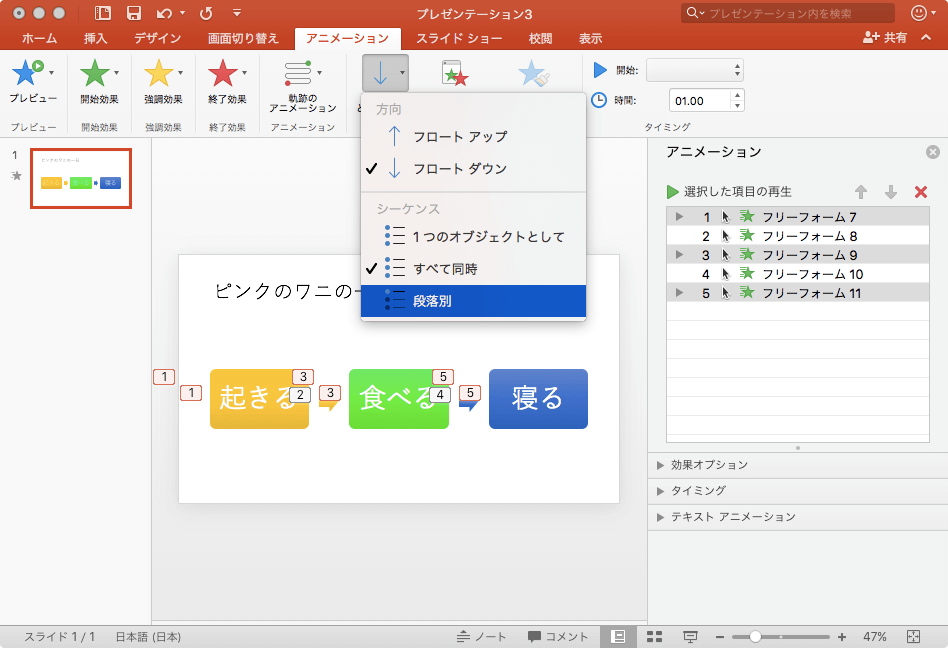Delete animation with the red X
Image resolution: width=948 pixels, height=648 pixels.
coord(921,192)
